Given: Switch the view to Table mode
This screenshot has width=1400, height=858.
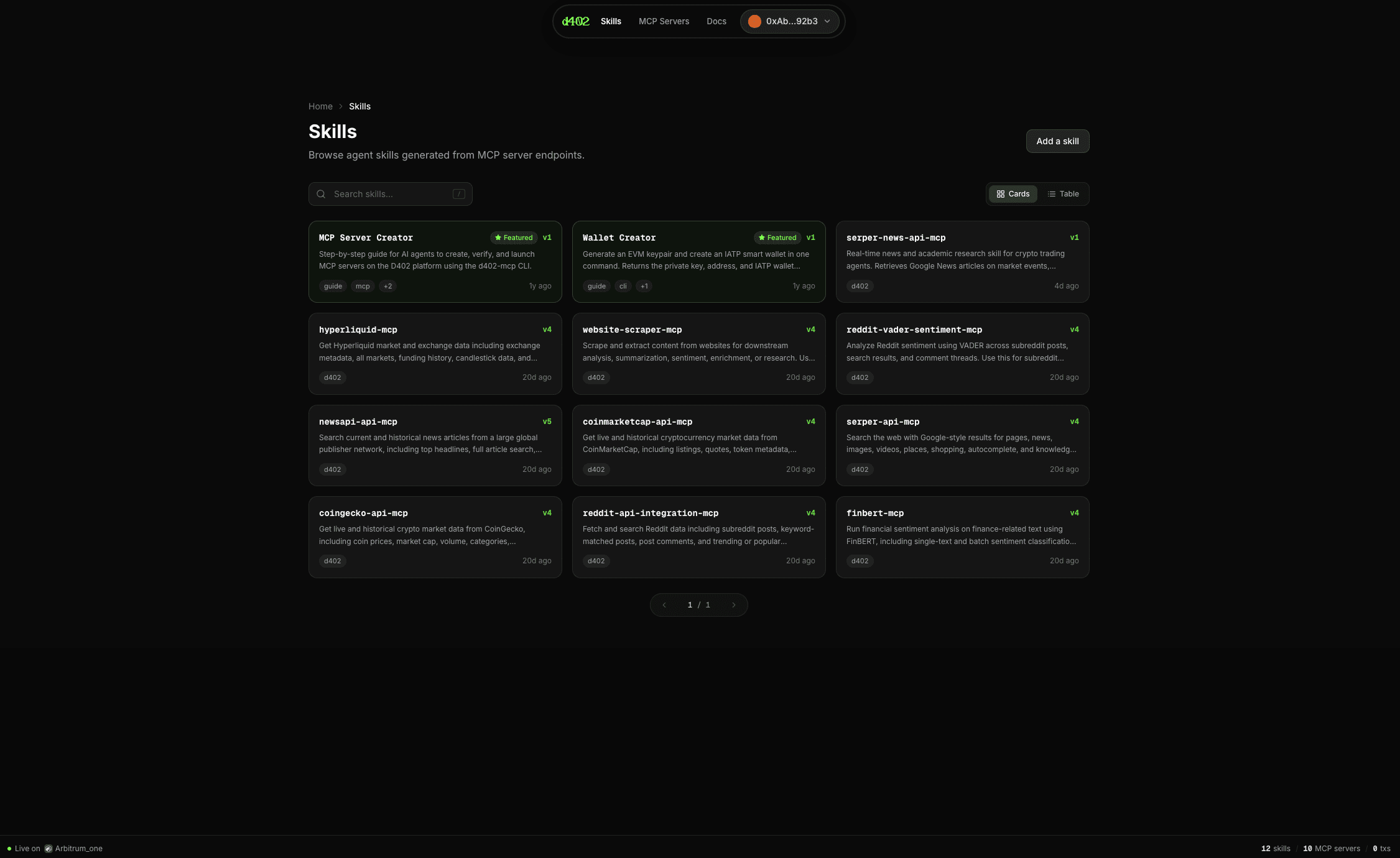Looking at the screenshot, I should pos(1064,193).
